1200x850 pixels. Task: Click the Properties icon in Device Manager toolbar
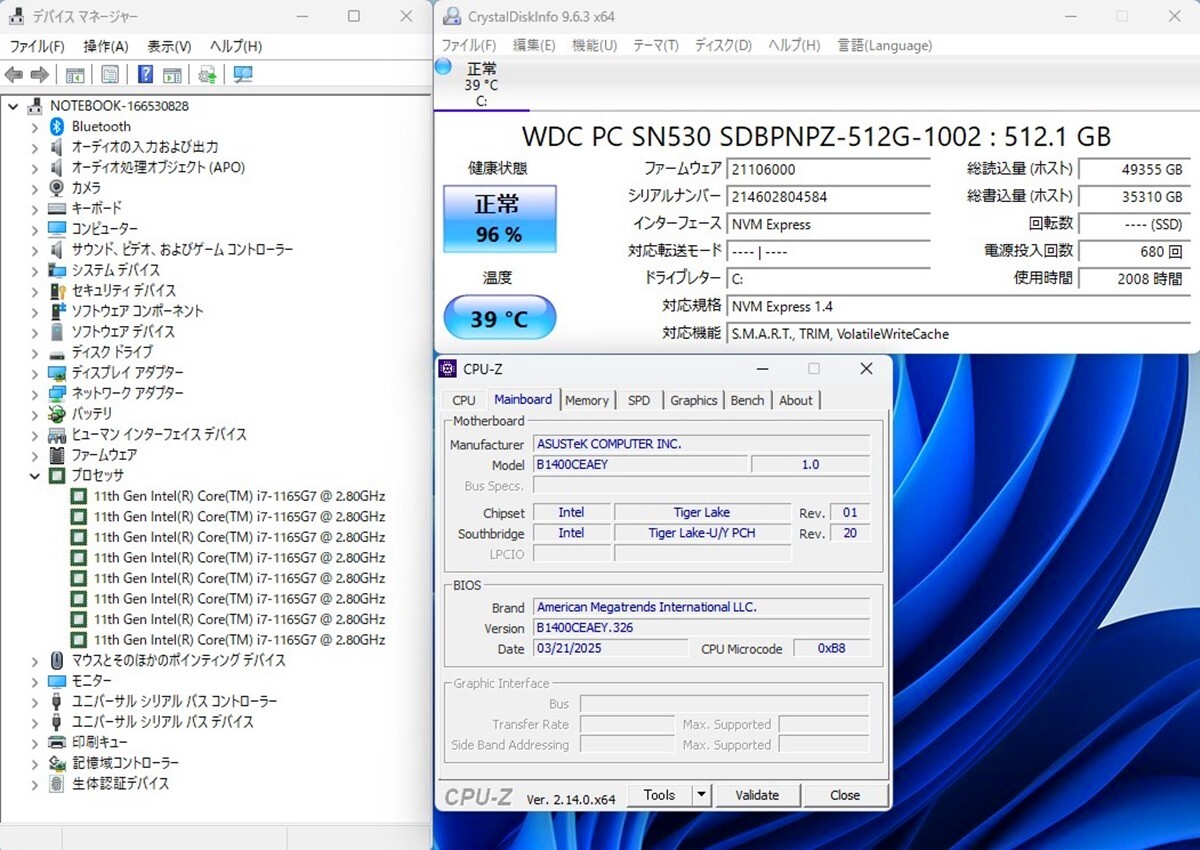(x=110, y=75)
